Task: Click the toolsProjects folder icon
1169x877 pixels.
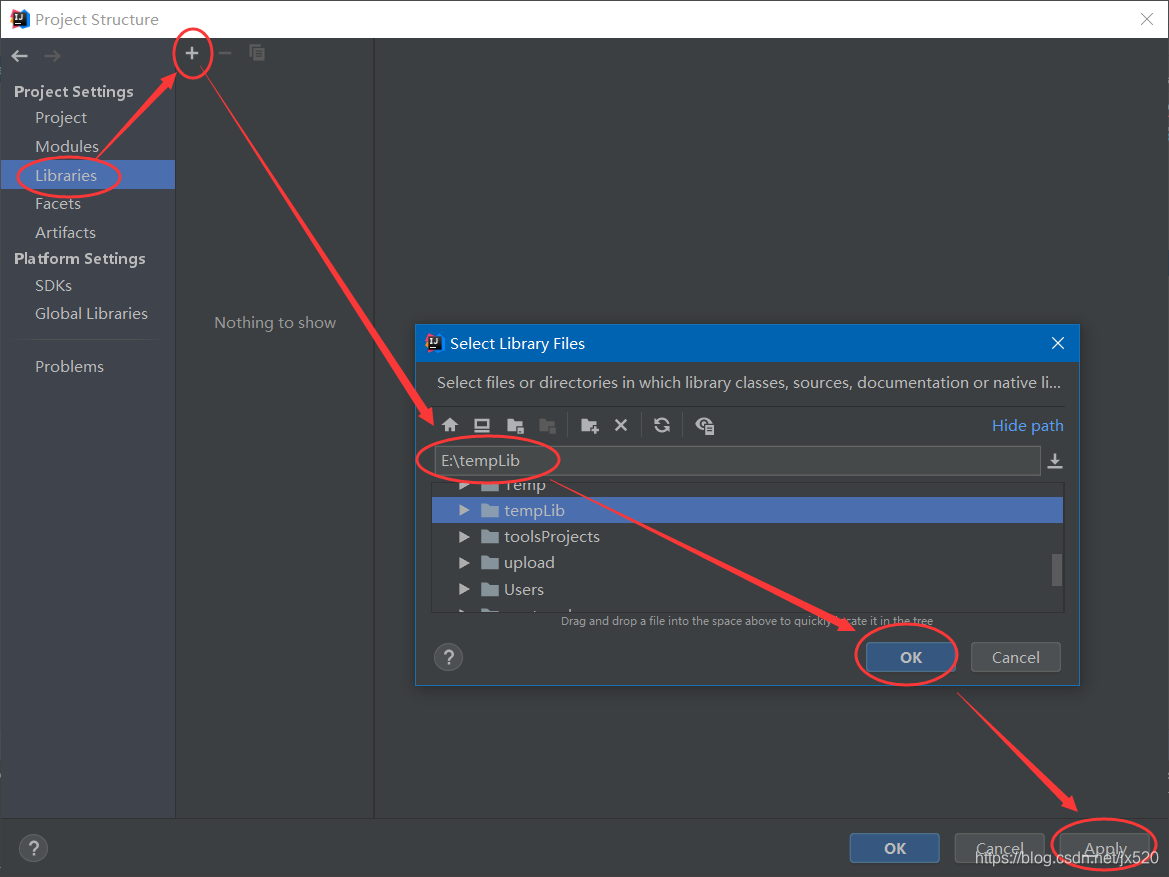Action: (490, 536)
